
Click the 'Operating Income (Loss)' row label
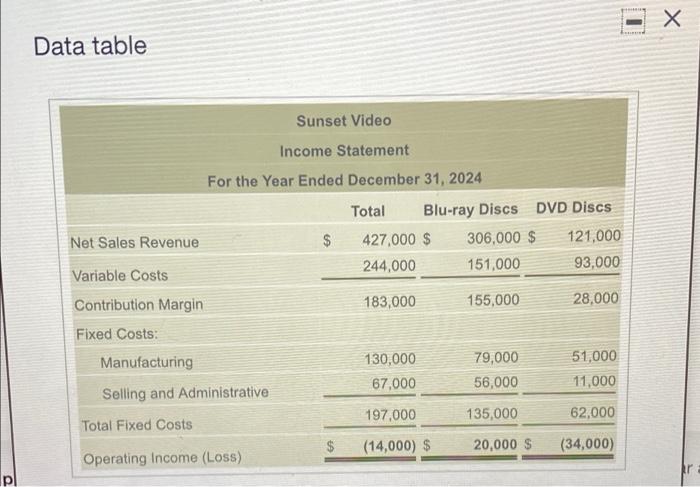pyautogui.click(x=162, y=458)
